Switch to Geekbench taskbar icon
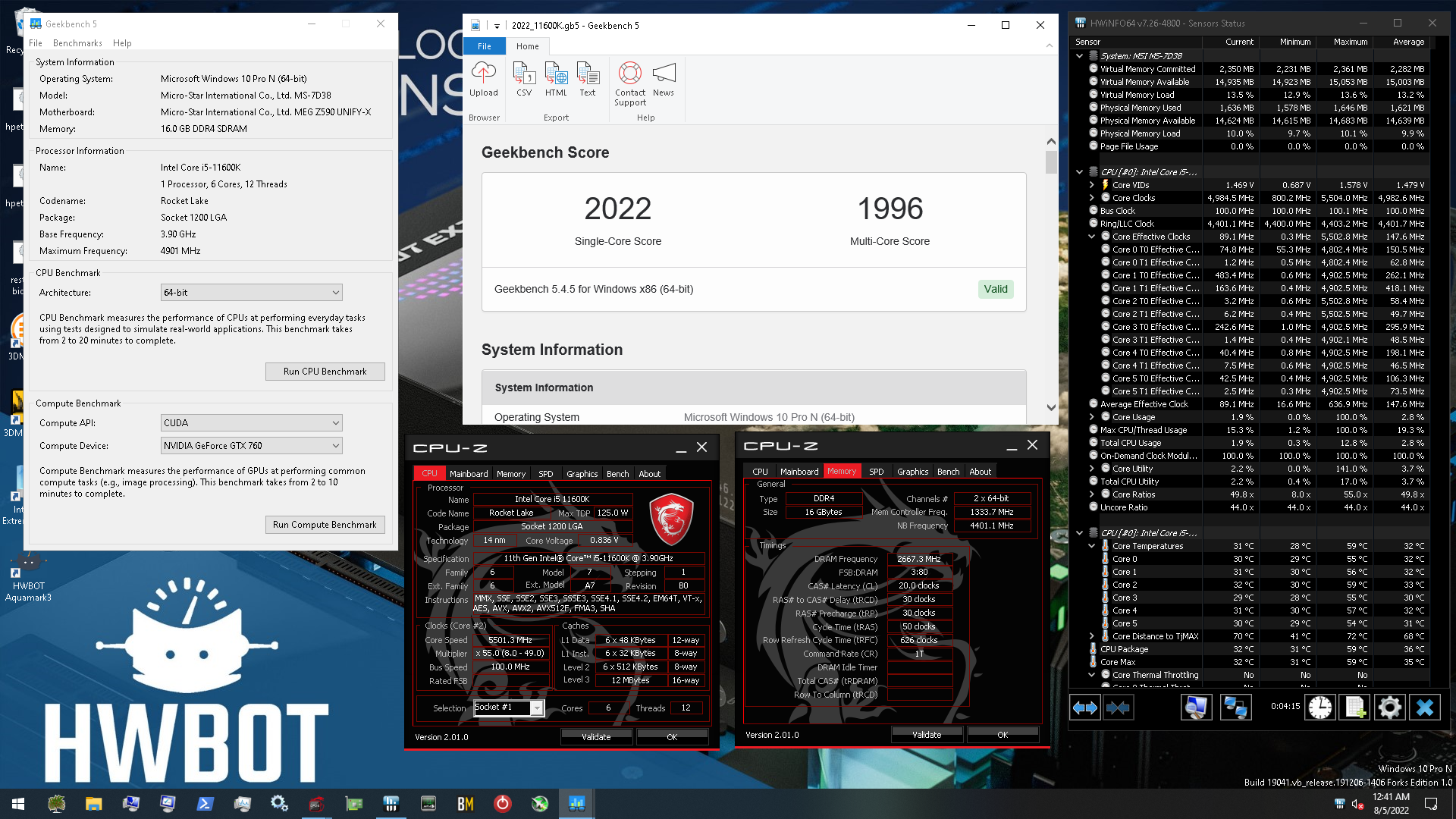 (576, 804)
